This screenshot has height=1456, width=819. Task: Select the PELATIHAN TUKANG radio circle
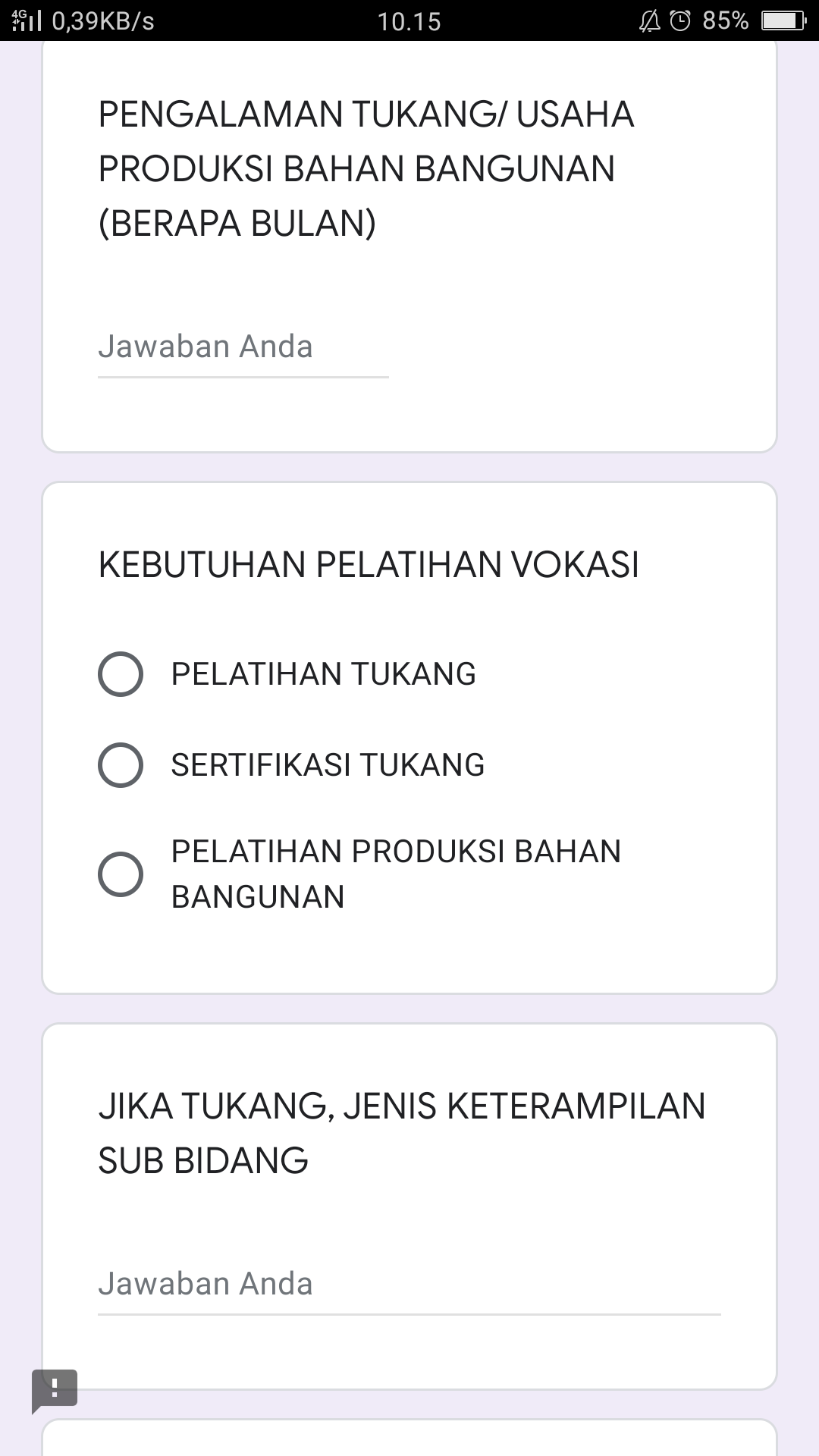tap(121, 673)
